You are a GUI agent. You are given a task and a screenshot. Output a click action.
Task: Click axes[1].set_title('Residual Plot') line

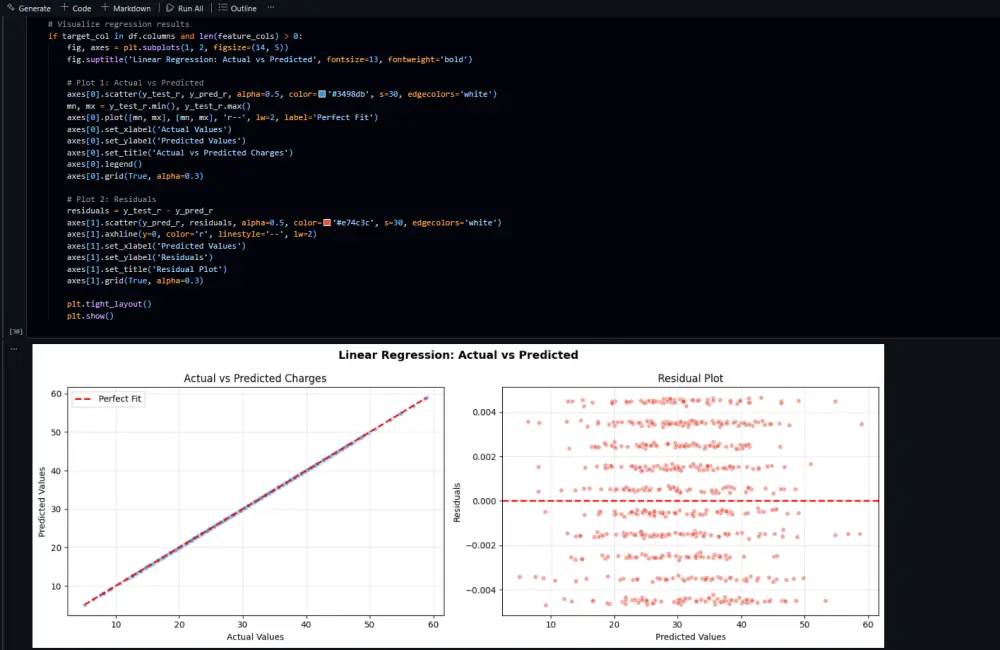tap(147, 269)
